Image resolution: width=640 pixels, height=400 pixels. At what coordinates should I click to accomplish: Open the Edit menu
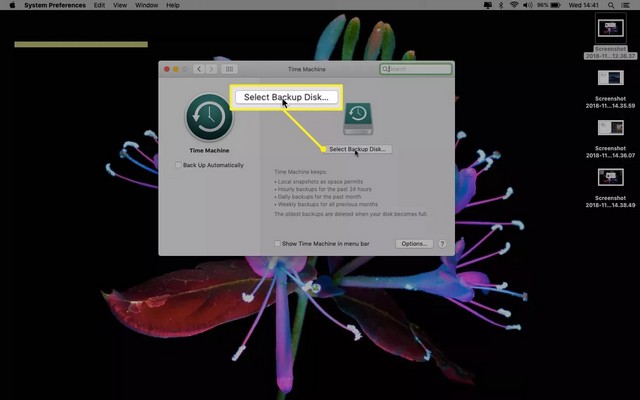pyautogui.click(x=99, y=5)
